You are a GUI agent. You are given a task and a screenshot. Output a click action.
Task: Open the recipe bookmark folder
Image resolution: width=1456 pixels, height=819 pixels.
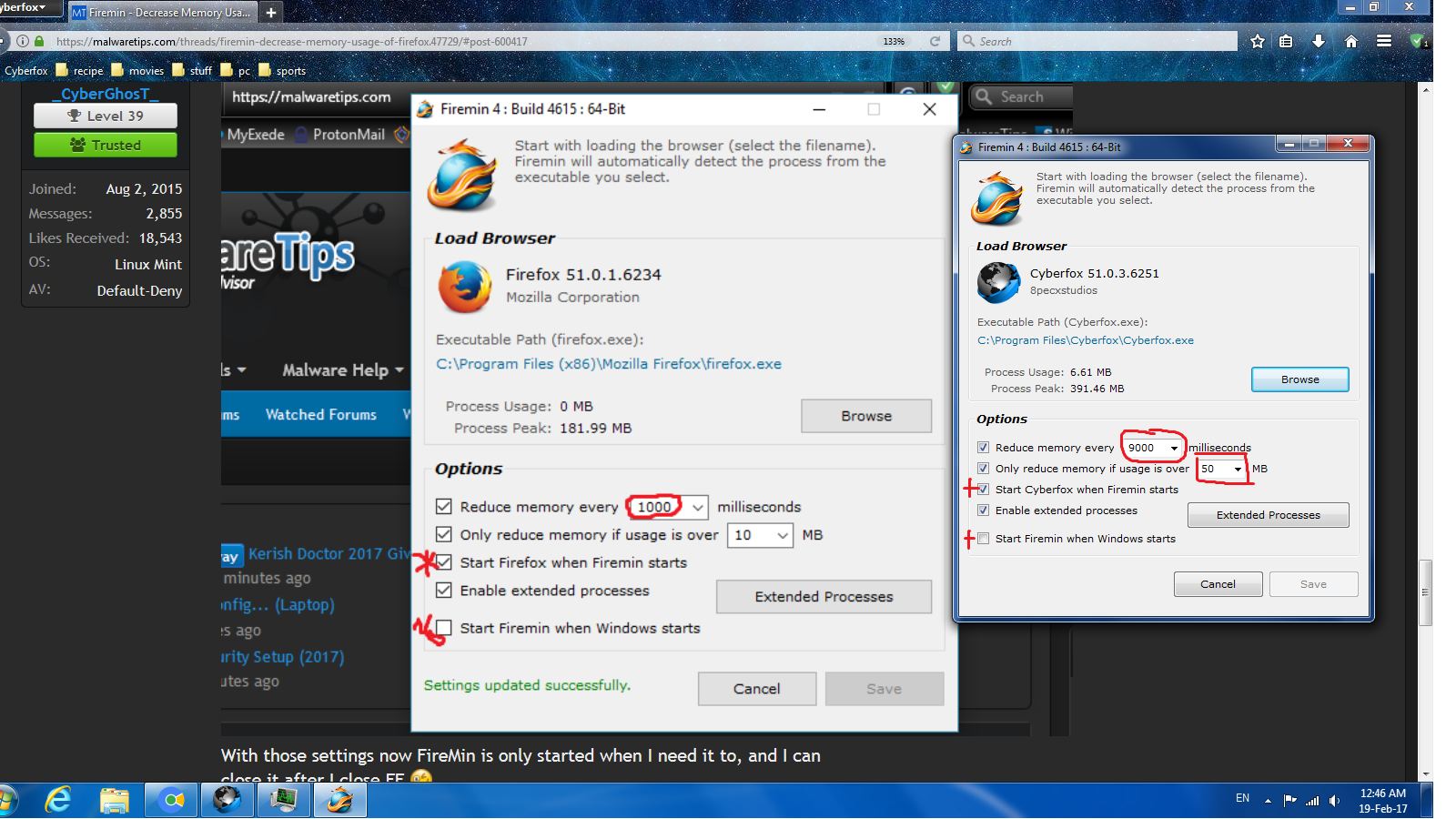coord(80,70)
